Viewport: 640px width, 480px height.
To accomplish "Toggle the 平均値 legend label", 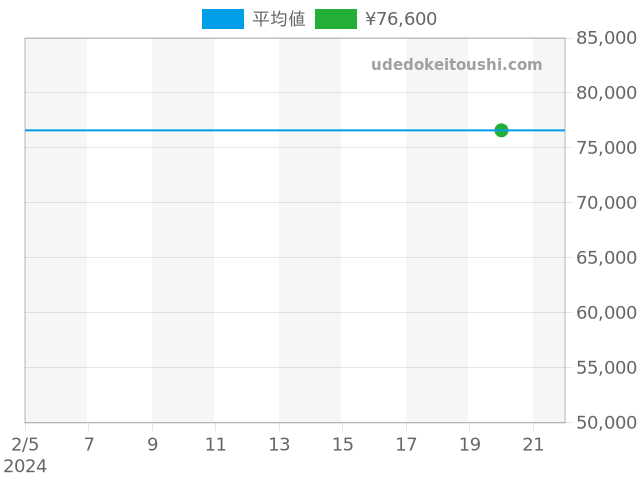I will tap(279, 19).
